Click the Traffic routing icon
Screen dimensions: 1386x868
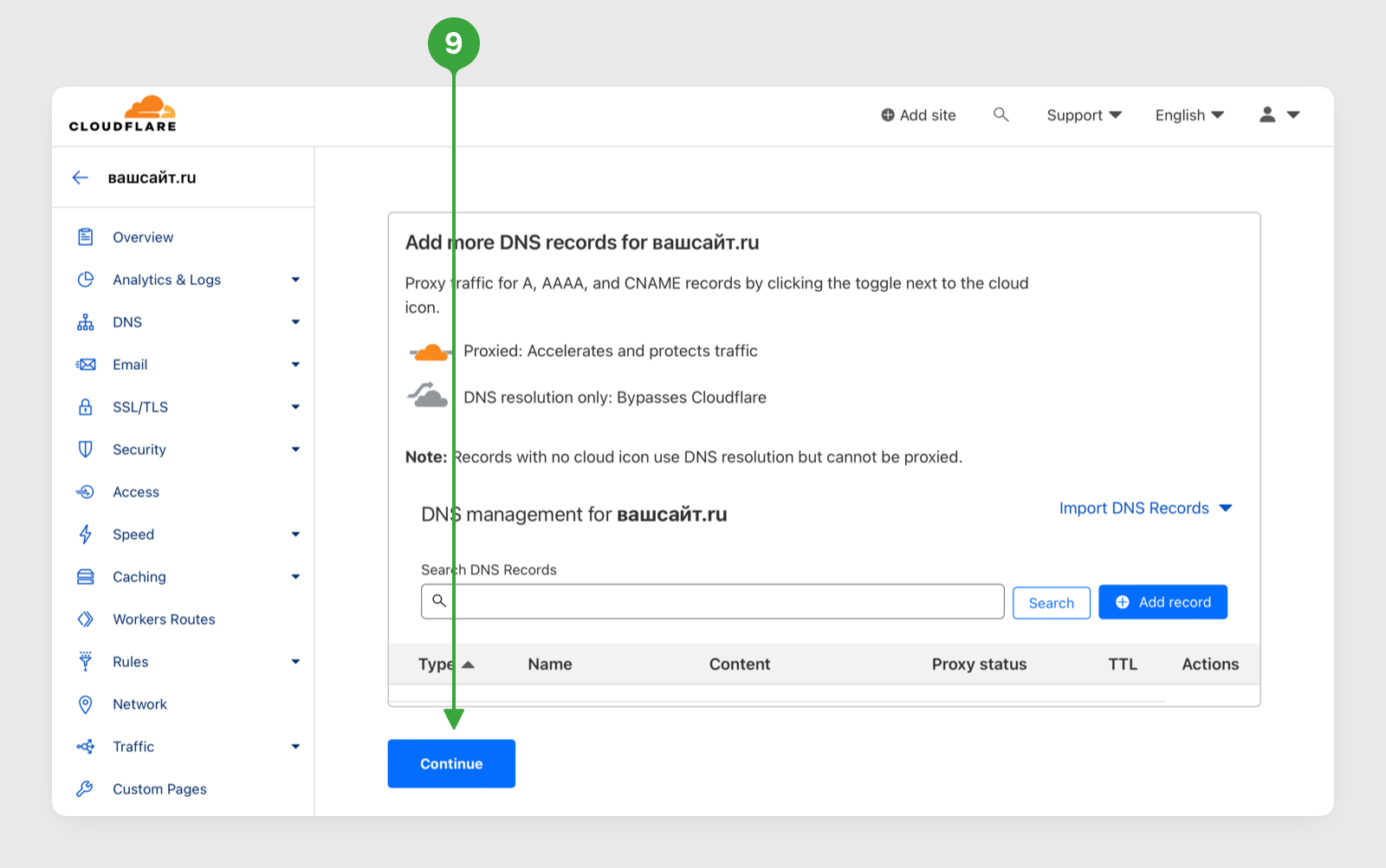[85, 746]
